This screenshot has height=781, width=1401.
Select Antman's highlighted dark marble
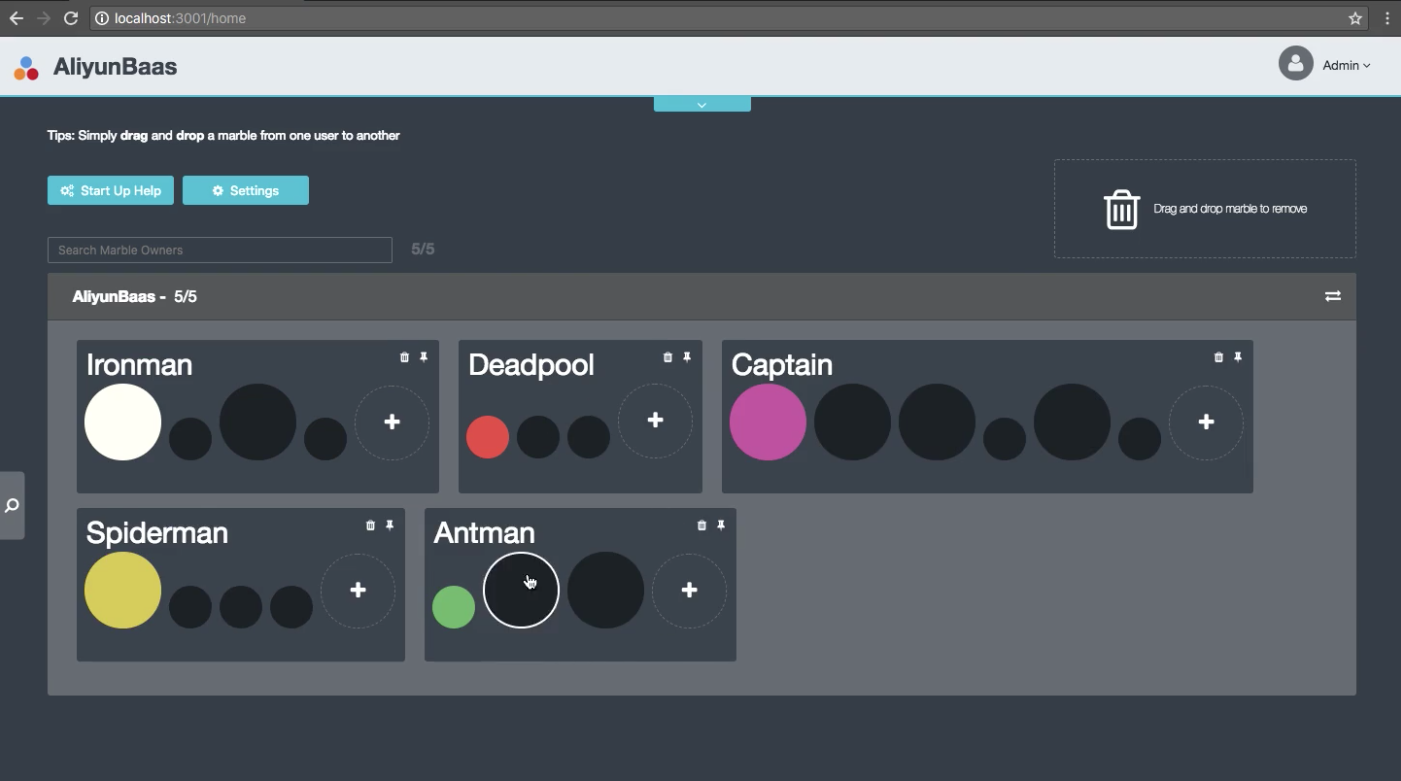point(521,590)
